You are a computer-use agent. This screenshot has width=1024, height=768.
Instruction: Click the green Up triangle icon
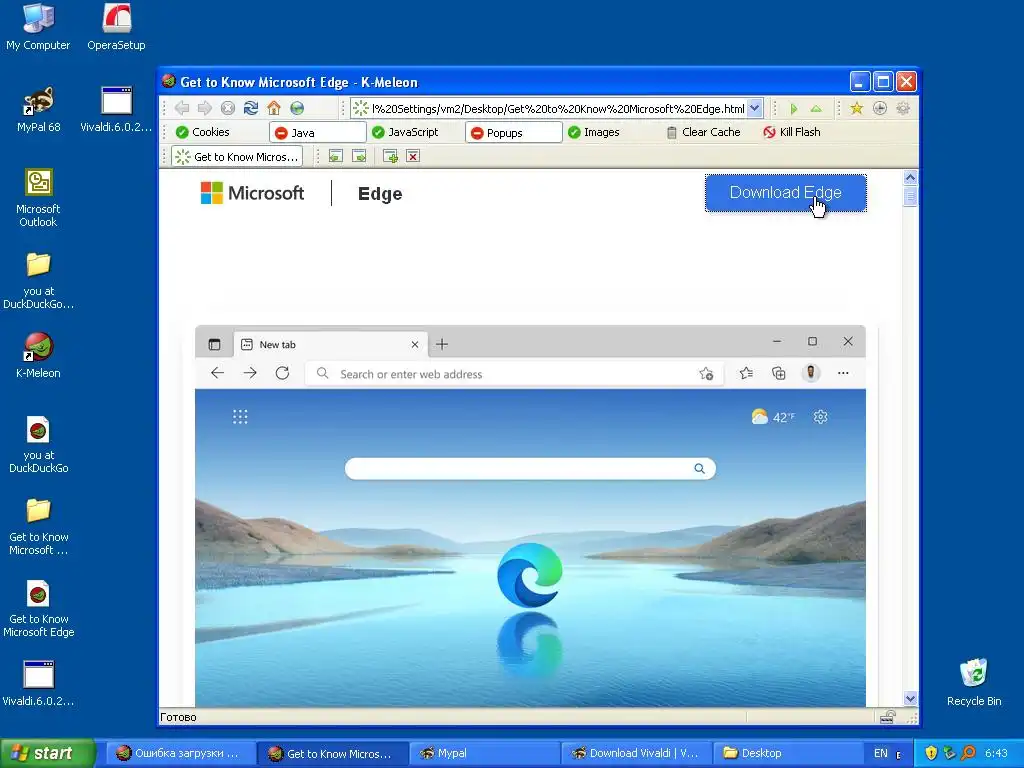pyautogui.click(x=816, y=108)
